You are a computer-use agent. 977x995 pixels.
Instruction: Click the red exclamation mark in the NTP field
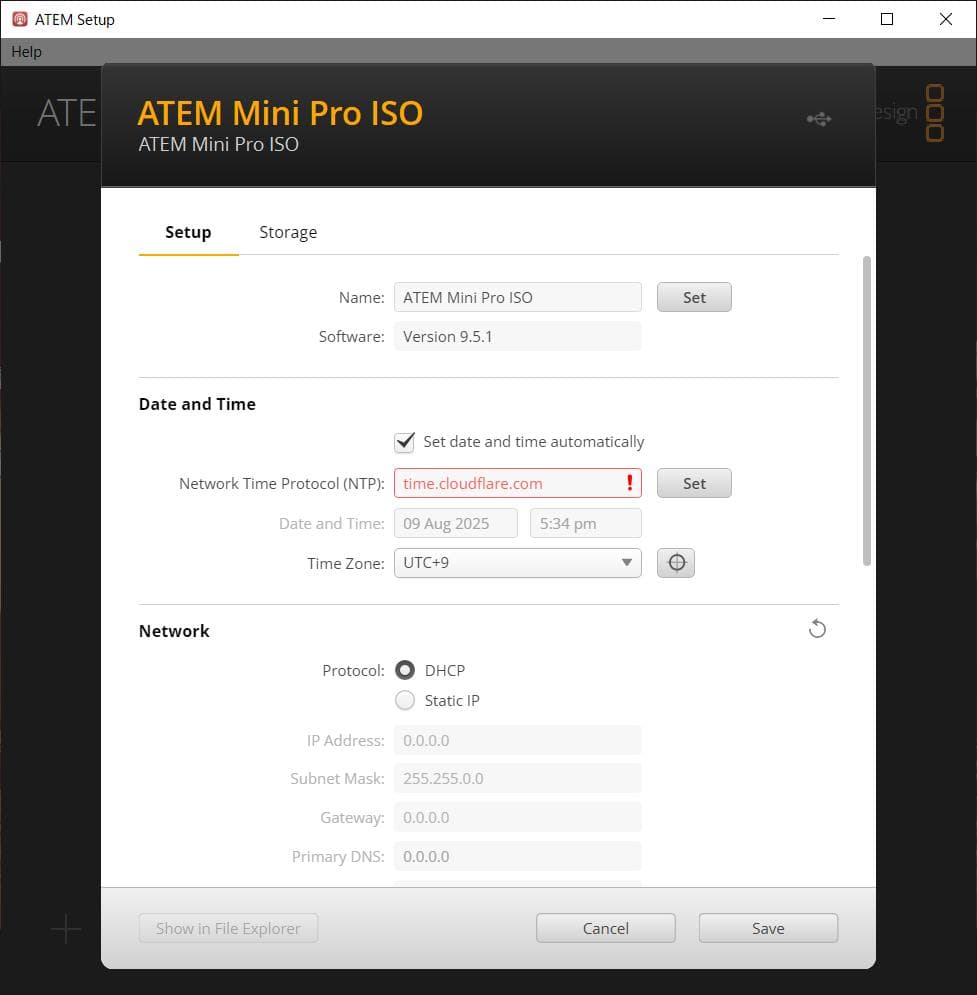629,483
